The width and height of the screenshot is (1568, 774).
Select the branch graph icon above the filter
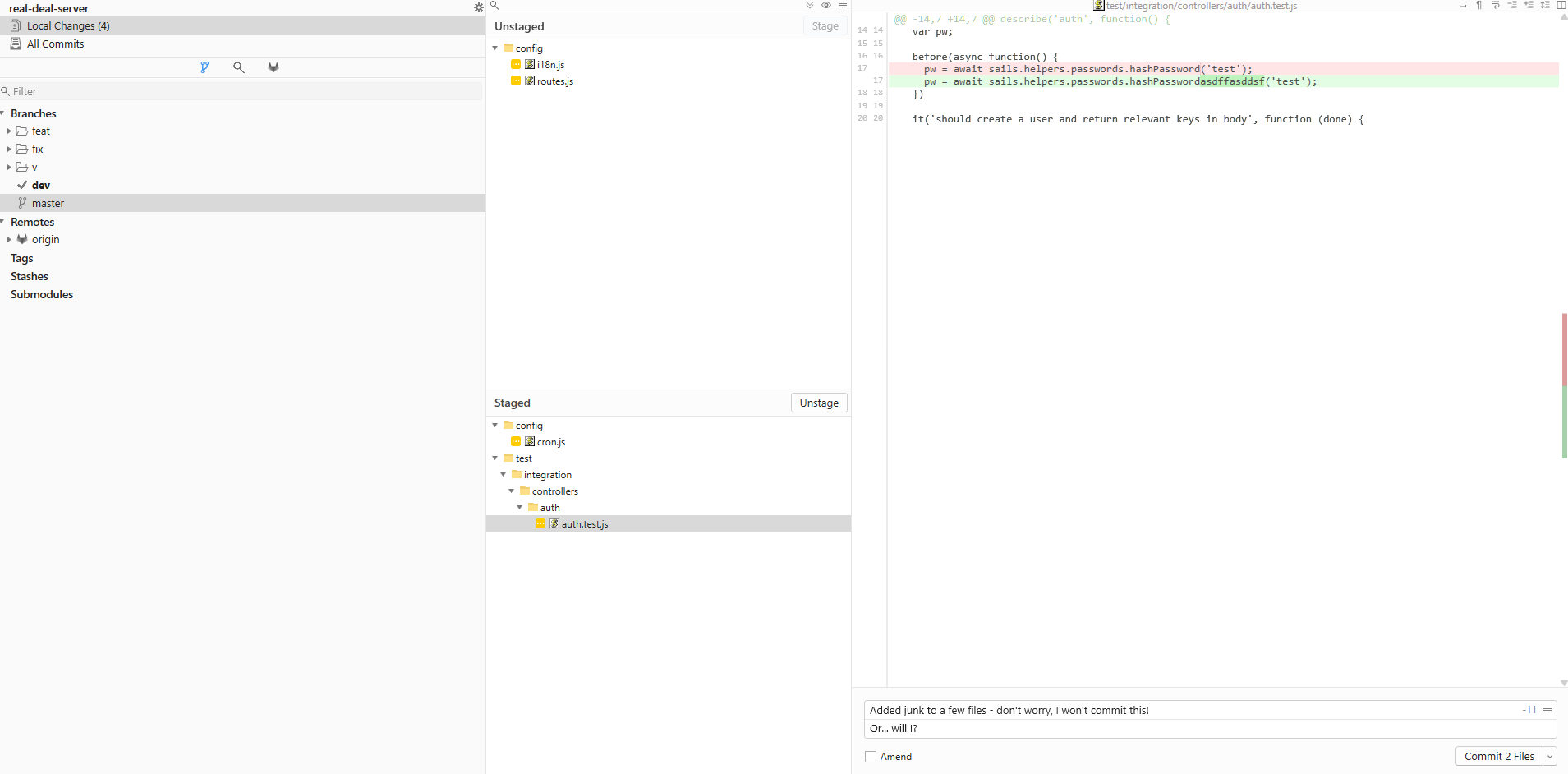[x=205, y=67]
